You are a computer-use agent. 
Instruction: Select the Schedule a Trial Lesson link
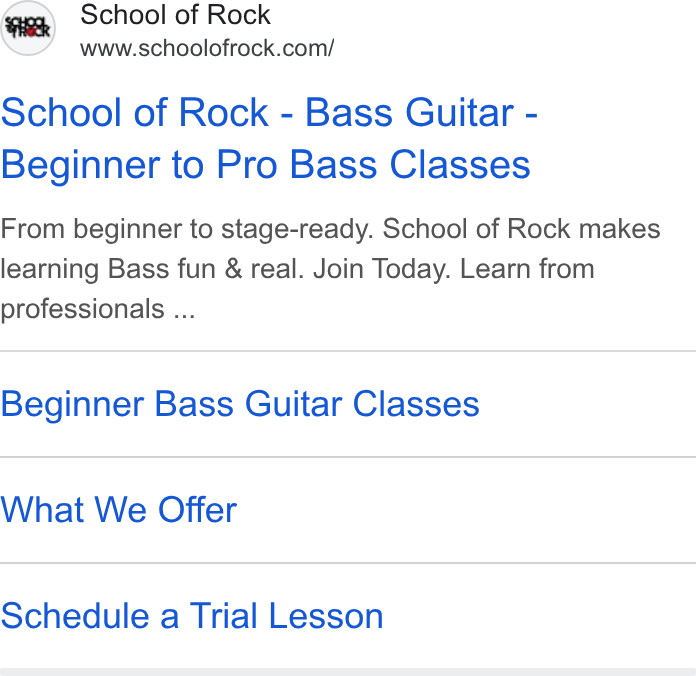192,616
